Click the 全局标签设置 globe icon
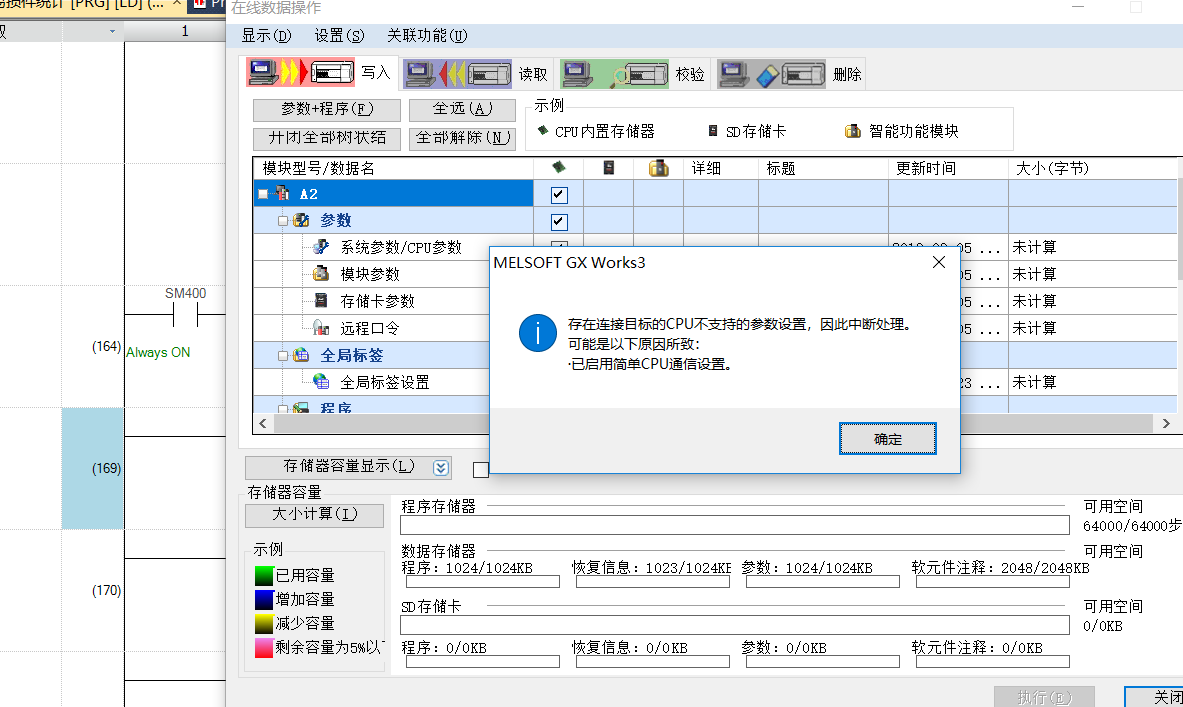1183x707 pixels. tap(321, 382)
